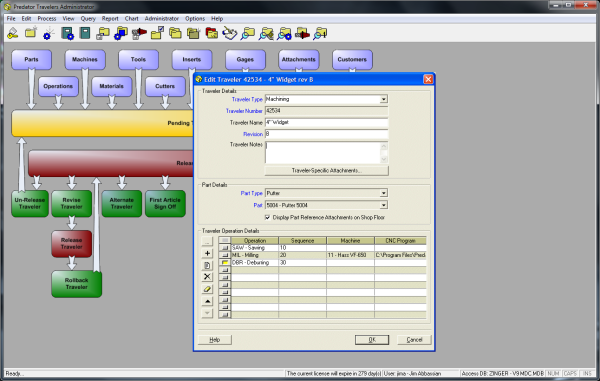The width and height of the screenshot is (600, 381).
Task: Click the magnifier folder with pencil toolbar icon
Action: click(266, 33)
